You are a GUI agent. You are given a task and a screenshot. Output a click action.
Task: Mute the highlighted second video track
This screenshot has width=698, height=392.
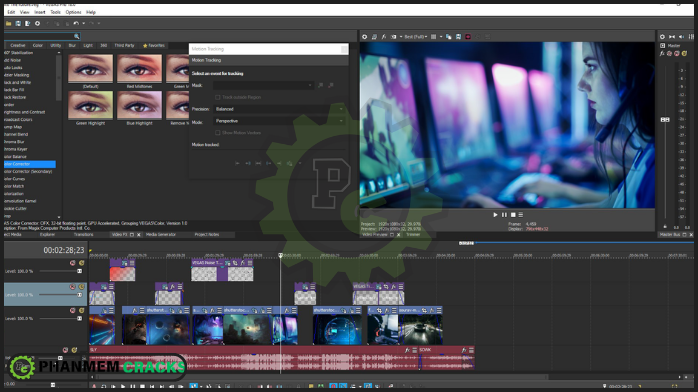[x=73, y=287]
